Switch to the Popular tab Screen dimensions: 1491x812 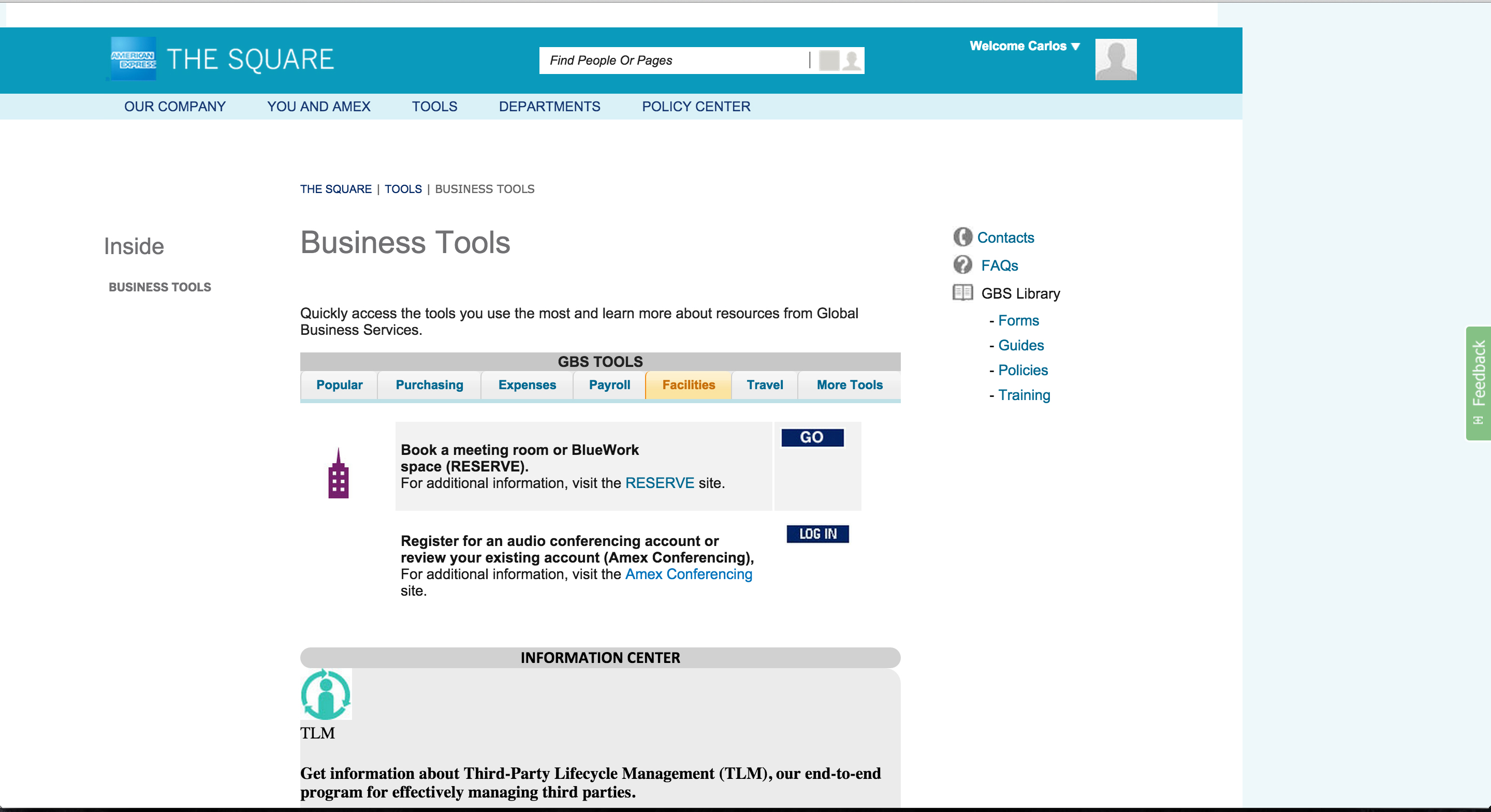[339, 385]
